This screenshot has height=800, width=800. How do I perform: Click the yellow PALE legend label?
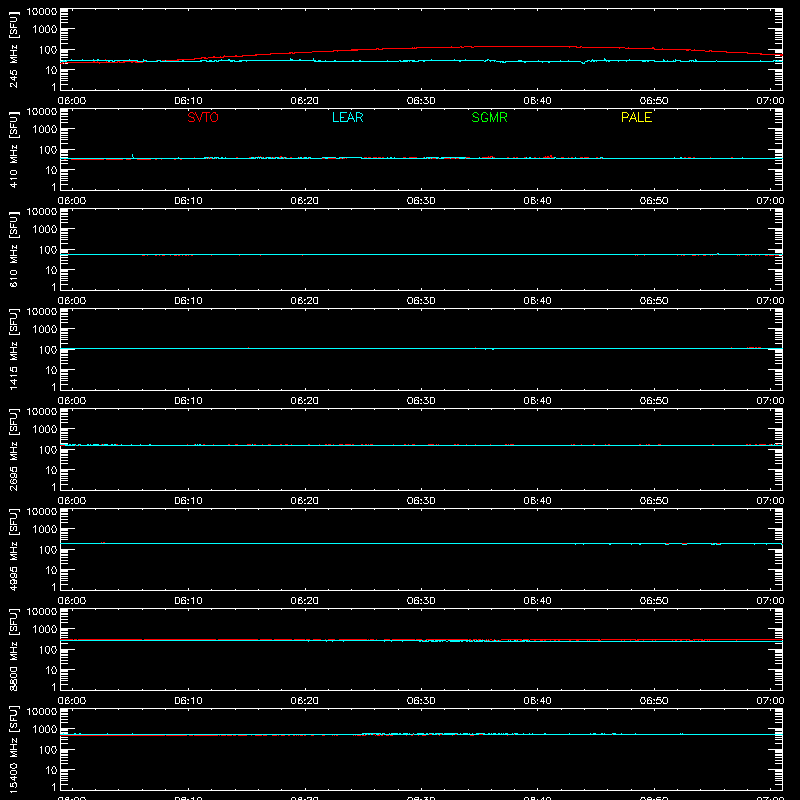click(636, 117)
